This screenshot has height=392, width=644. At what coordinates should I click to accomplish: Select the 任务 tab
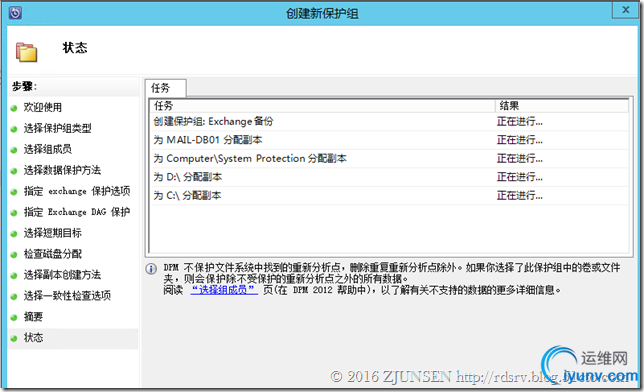click(x=166, y=88)
